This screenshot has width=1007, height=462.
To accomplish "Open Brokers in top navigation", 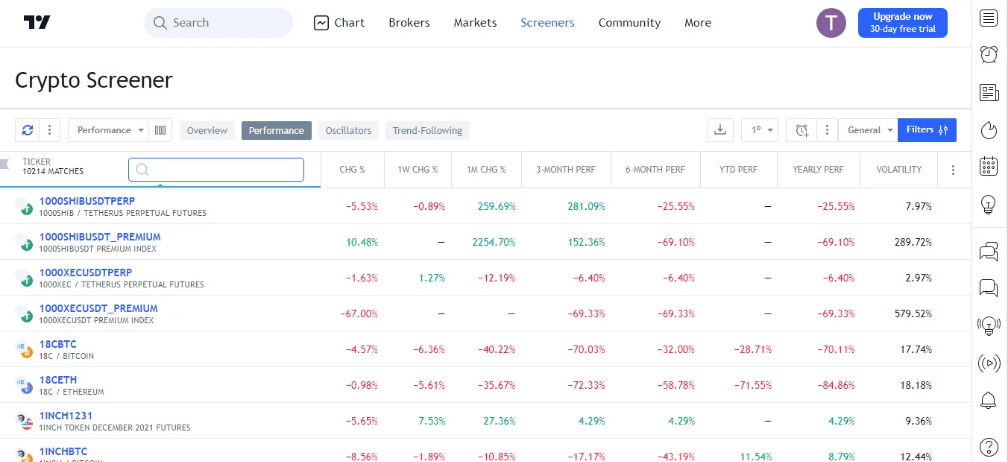I will point(409,23).
